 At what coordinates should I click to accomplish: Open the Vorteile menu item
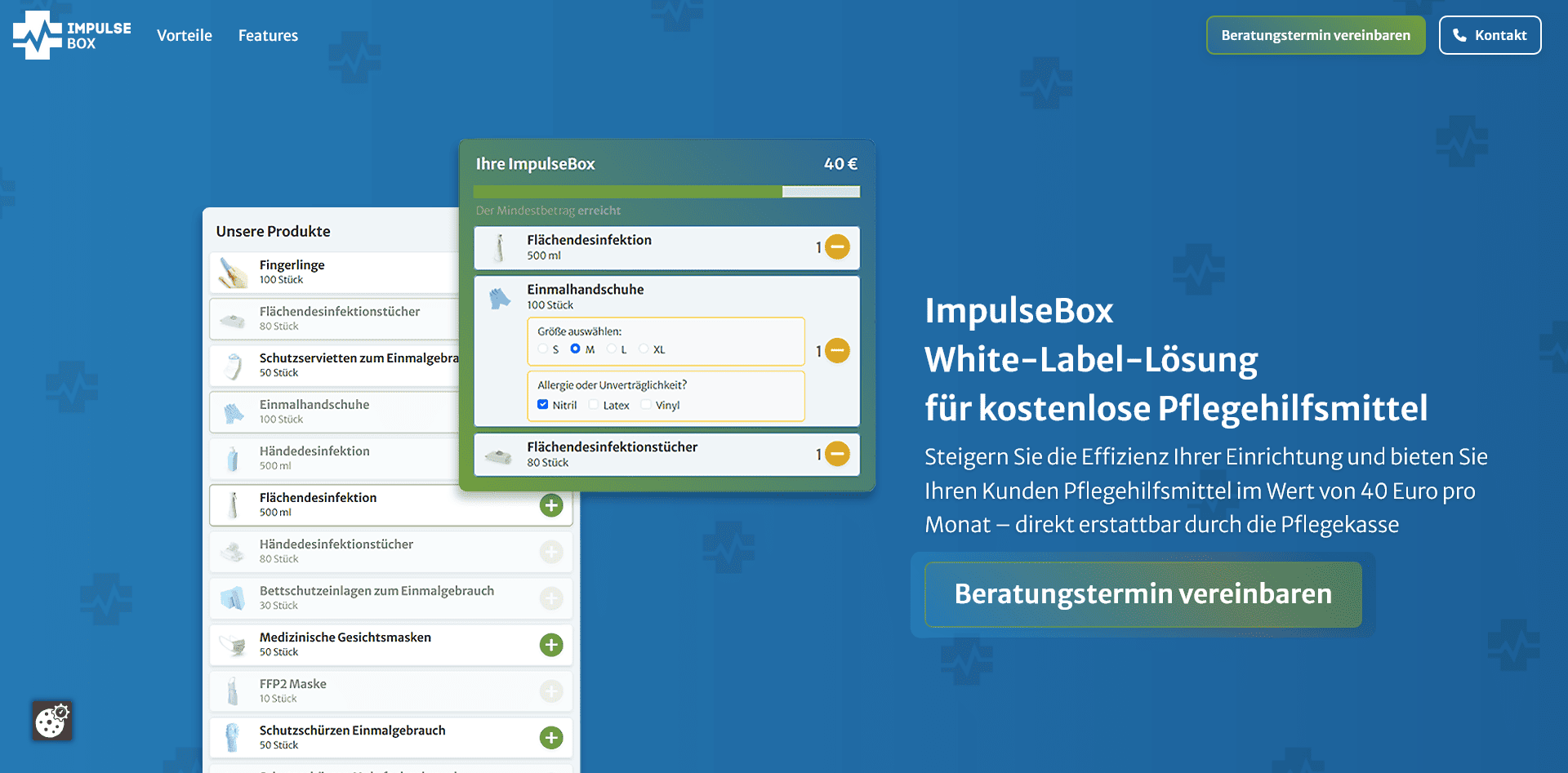pos(185,35)
